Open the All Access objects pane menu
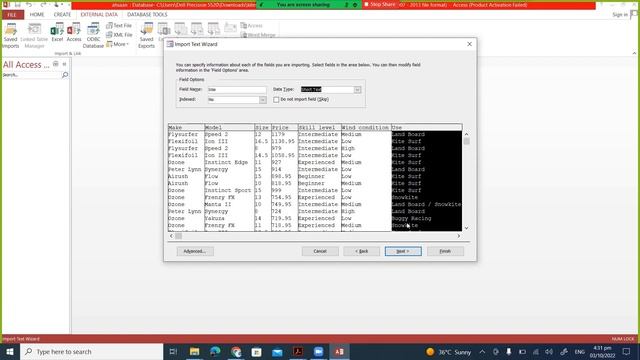This screenshot has height=360, width=640. [56, 64]
